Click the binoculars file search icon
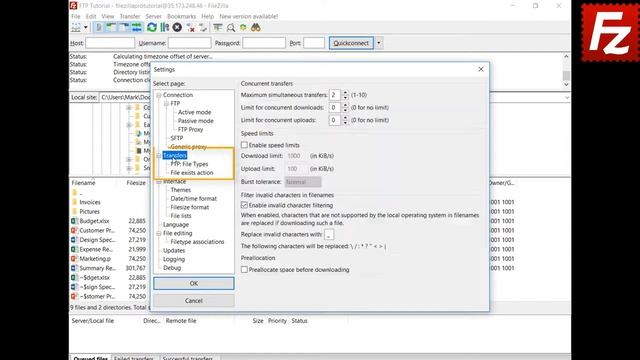 click(256, 27)
